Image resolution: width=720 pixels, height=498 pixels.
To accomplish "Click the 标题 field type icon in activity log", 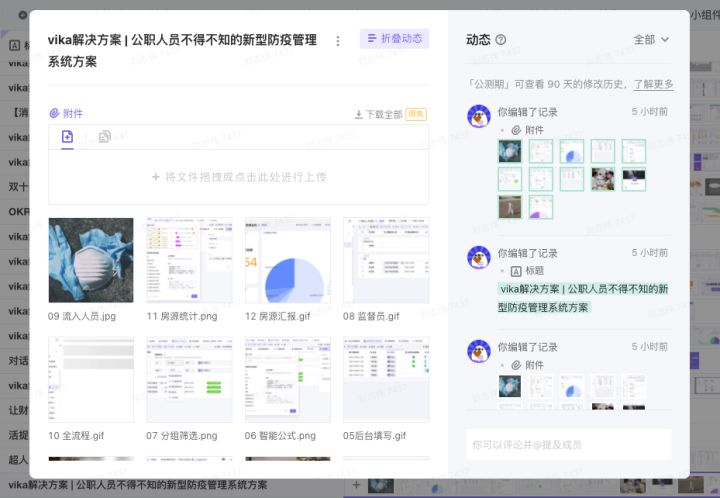I will pos(516,271).
